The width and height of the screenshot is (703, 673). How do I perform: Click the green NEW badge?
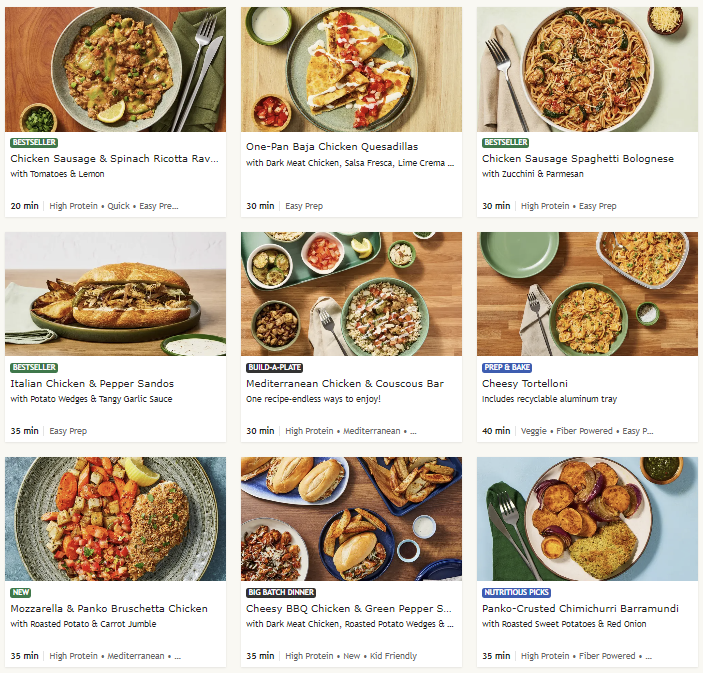[20, 593]
